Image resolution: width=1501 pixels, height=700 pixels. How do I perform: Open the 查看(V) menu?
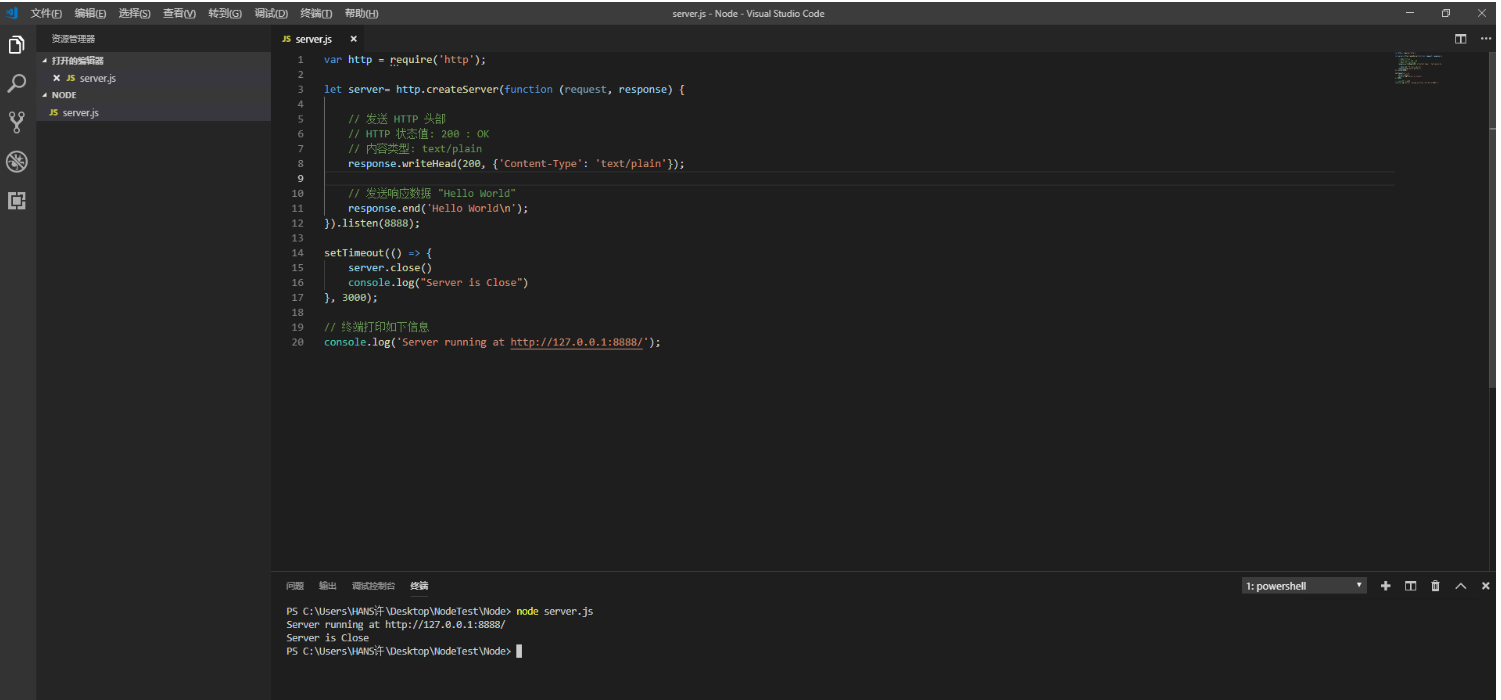point(179,13)
